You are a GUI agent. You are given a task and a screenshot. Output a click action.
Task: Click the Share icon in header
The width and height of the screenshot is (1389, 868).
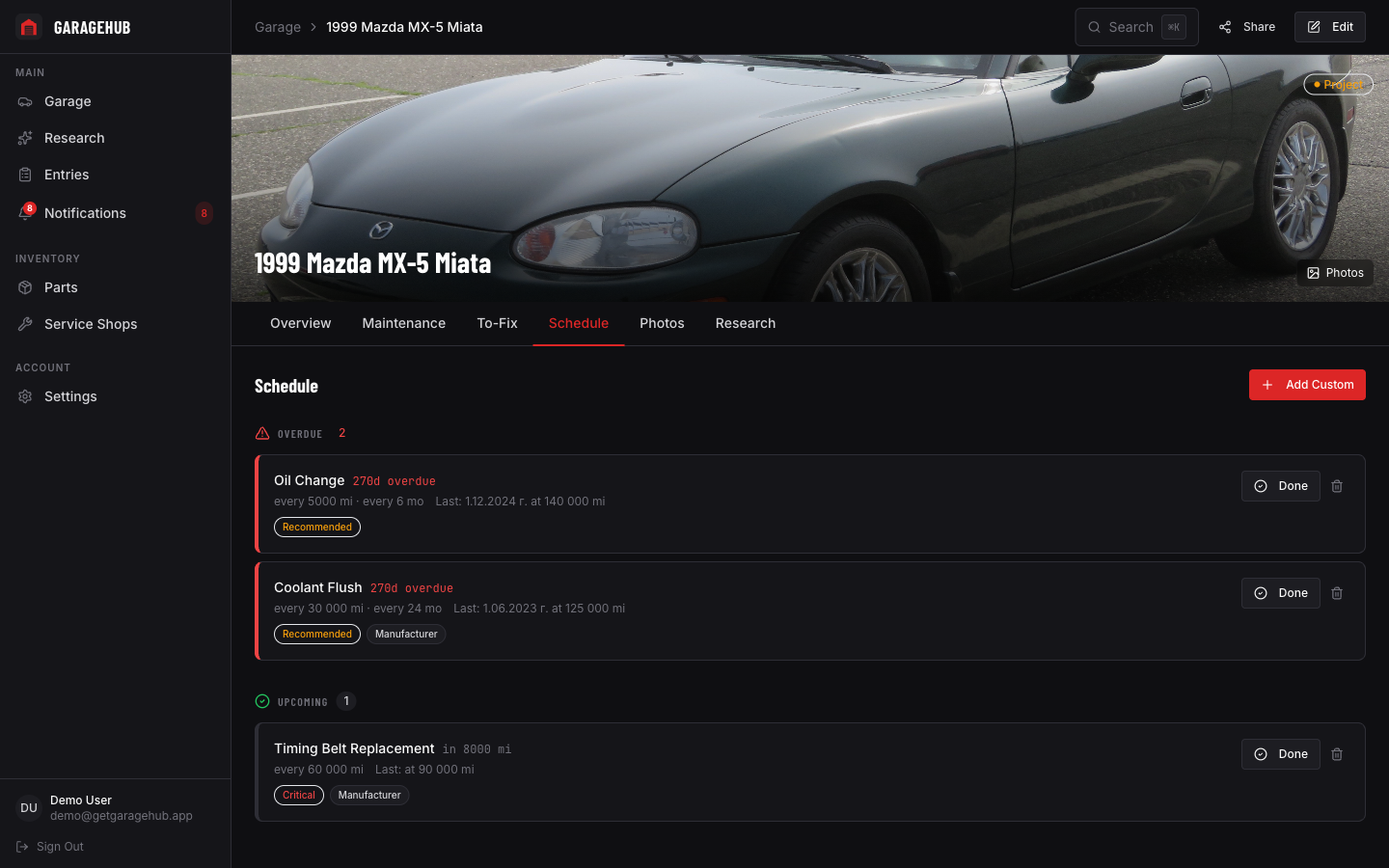pyautogui.click(x=1225, y=27)
